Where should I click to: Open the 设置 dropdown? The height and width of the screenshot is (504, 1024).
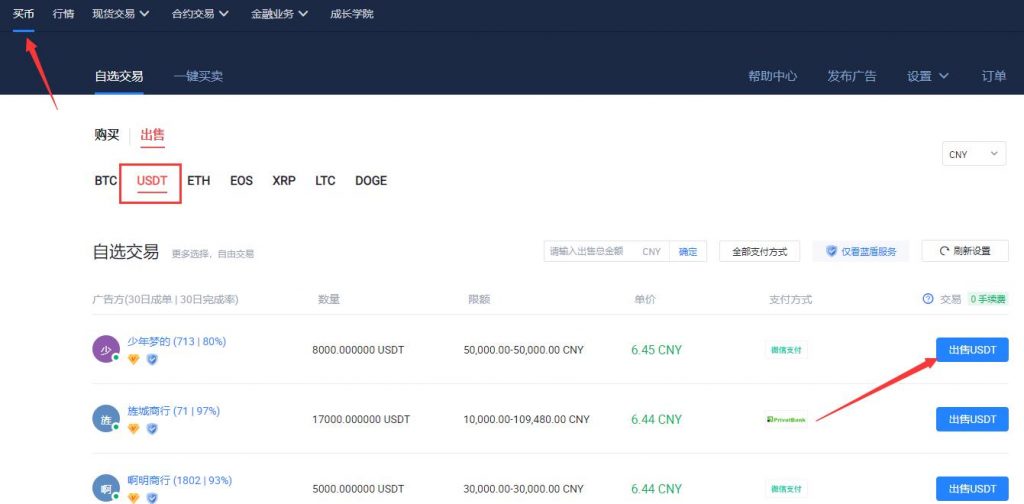(x=927, y=76)
